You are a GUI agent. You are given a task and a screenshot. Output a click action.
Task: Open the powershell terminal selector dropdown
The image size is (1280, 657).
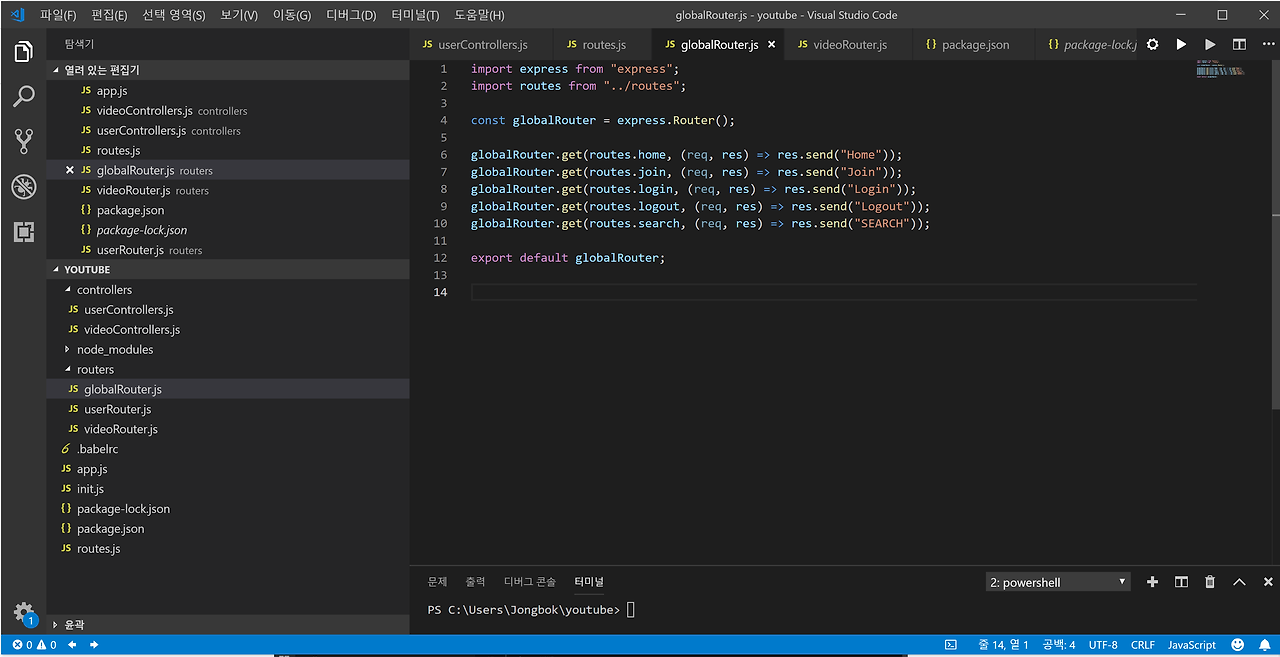point(1057,582)
